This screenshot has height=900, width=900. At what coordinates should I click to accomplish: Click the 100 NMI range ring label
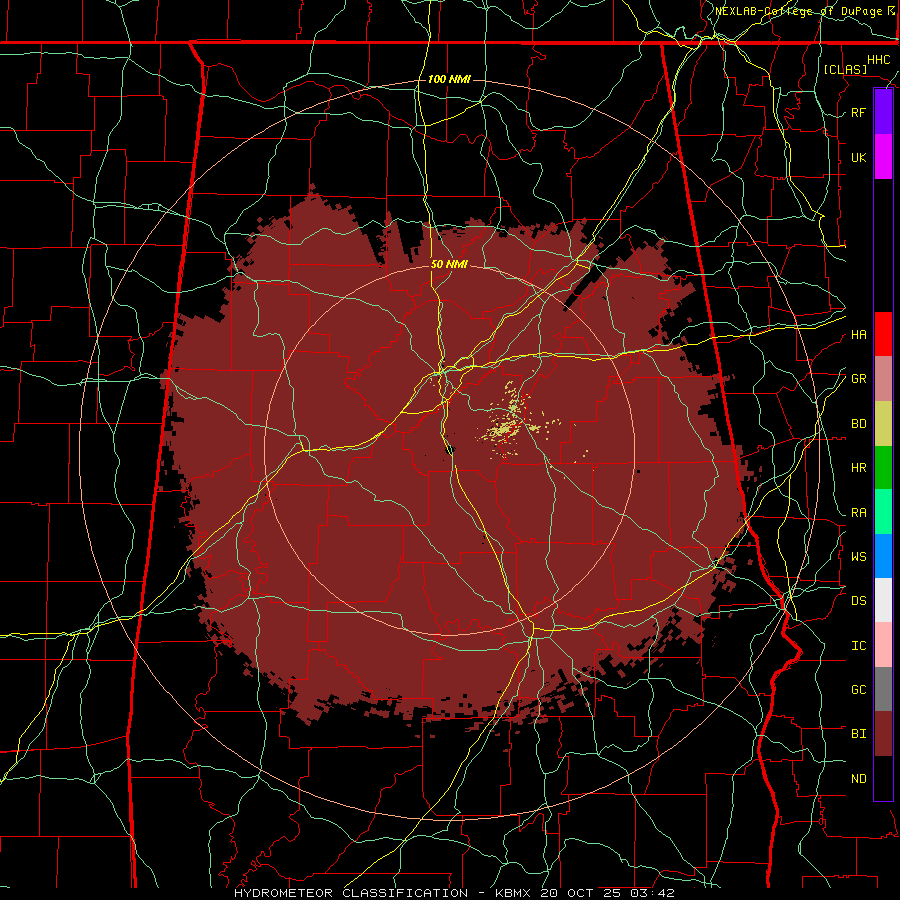click(x=449, y=79)
